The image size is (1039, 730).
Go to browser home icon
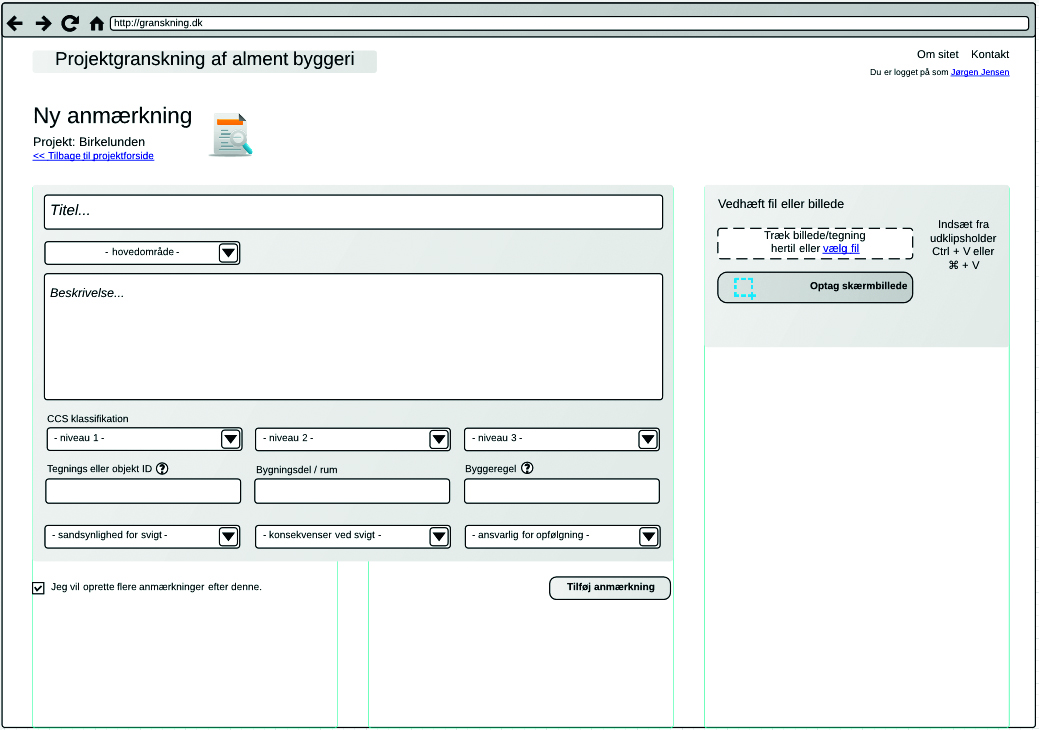[x=97, y=23]
